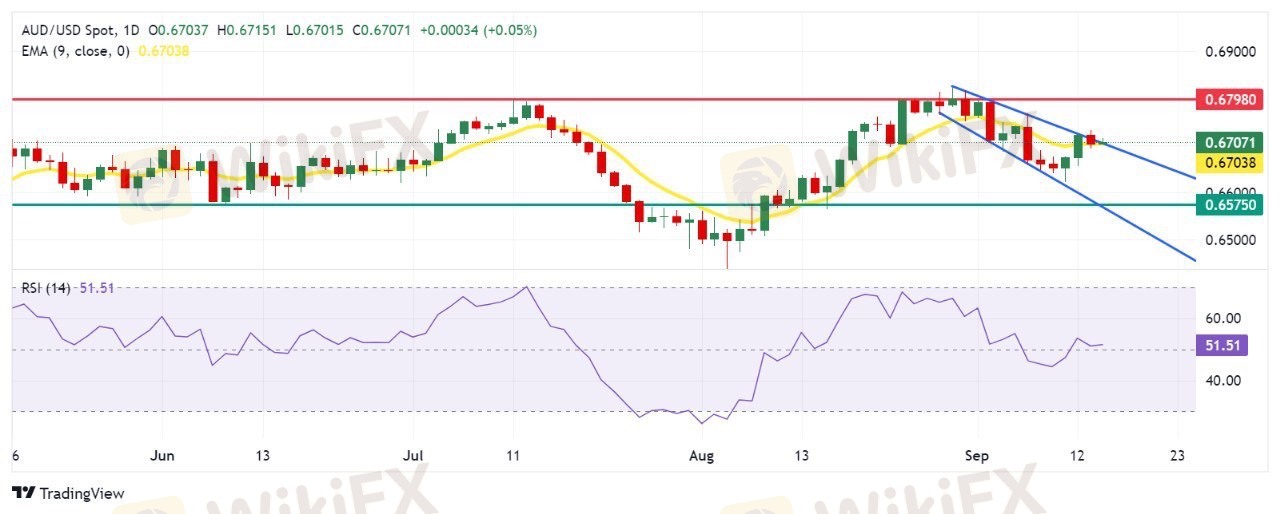Select the teal 0.65750 support price tag
This screenshot has height=514, width=1280.
pyautogui.click(x=1233, y=205)
